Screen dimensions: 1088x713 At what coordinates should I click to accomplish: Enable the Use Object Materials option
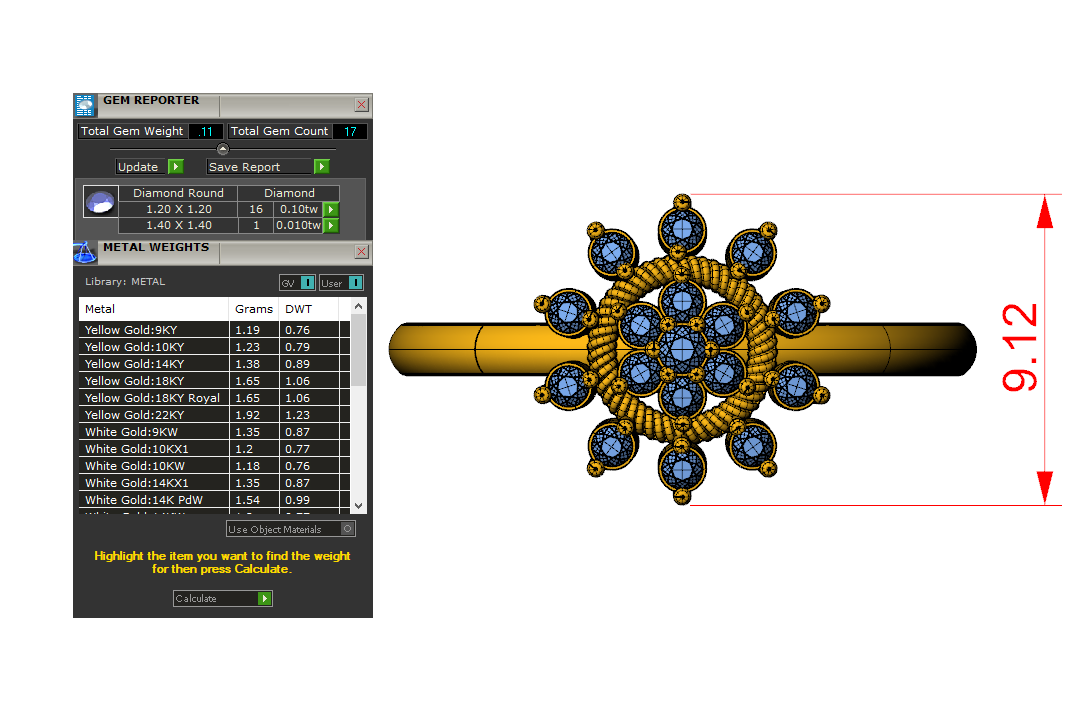click(347, 529)
